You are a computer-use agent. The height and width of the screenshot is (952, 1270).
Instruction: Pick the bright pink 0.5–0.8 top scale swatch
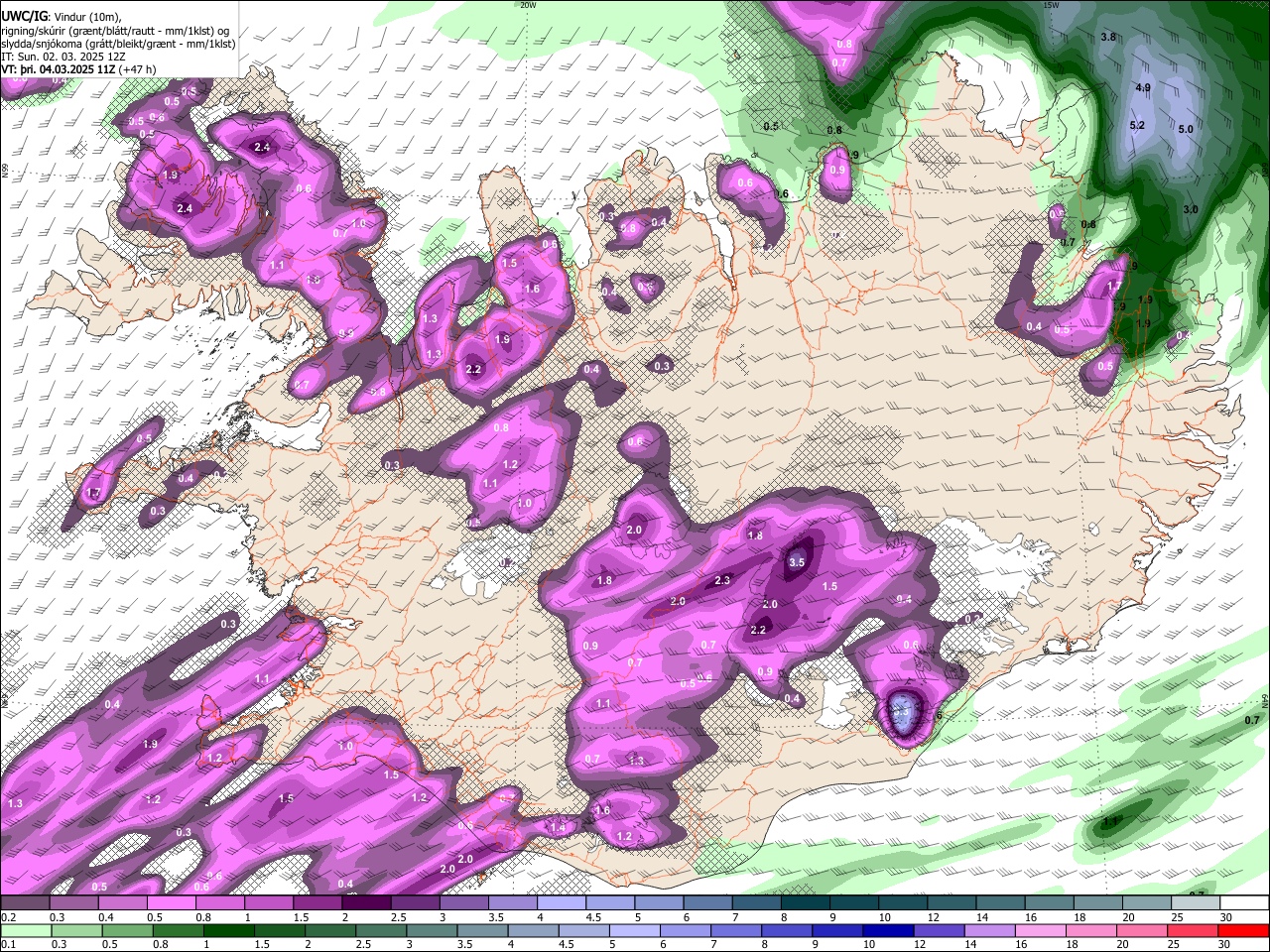[171, 903]
